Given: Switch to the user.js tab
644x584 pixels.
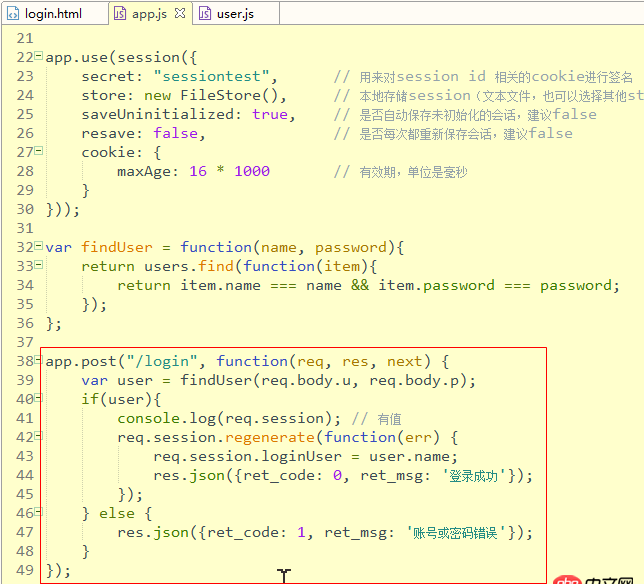Looking at the screenshot, I should pos(236,14).
